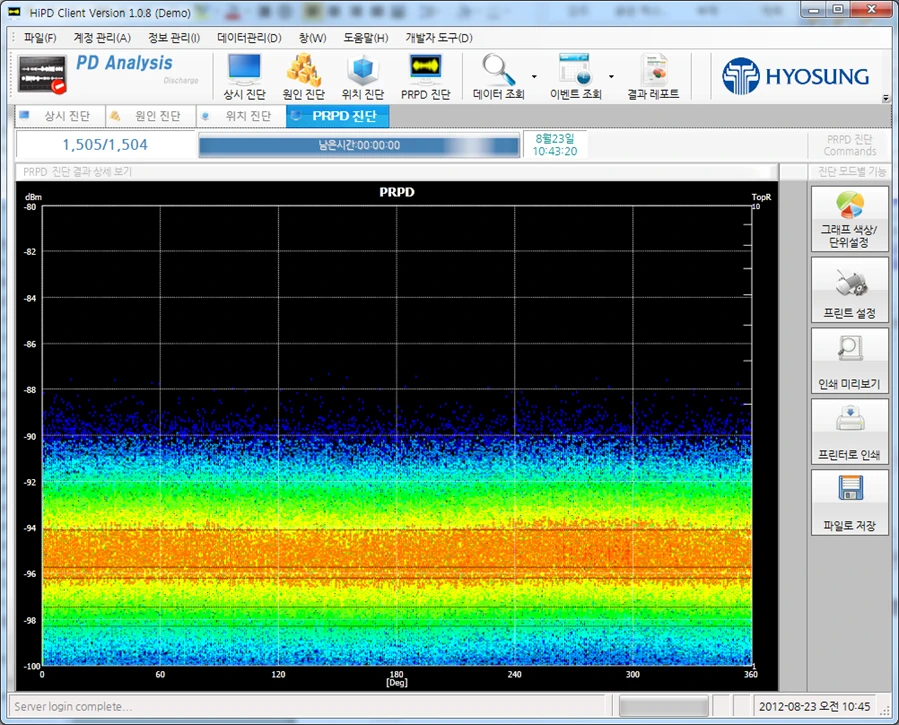Maximize the HiPD Client window
The width and height of the screenshot is (899, 725).
click(x=838, y=9)
